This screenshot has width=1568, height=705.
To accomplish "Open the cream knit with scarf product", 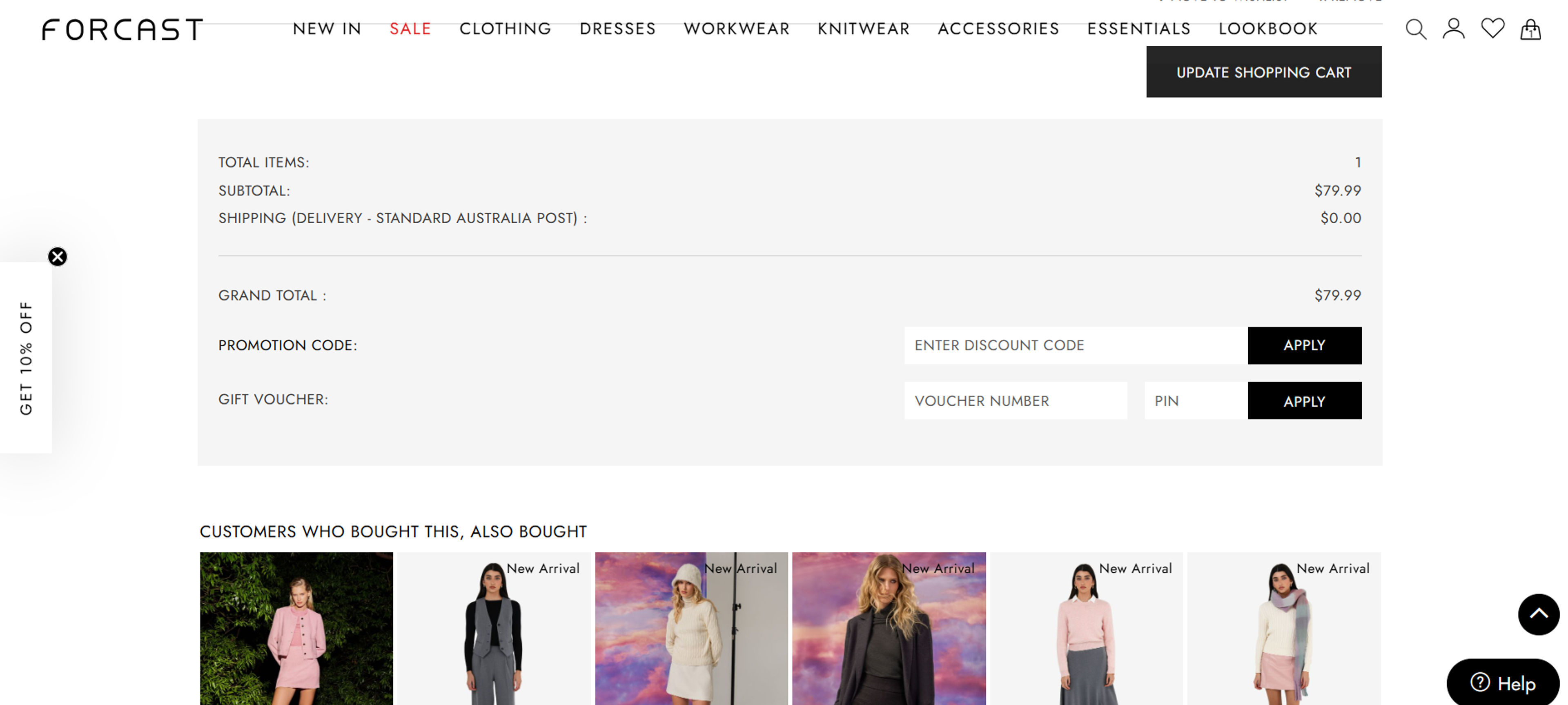I will click(x=1284, y=628).
